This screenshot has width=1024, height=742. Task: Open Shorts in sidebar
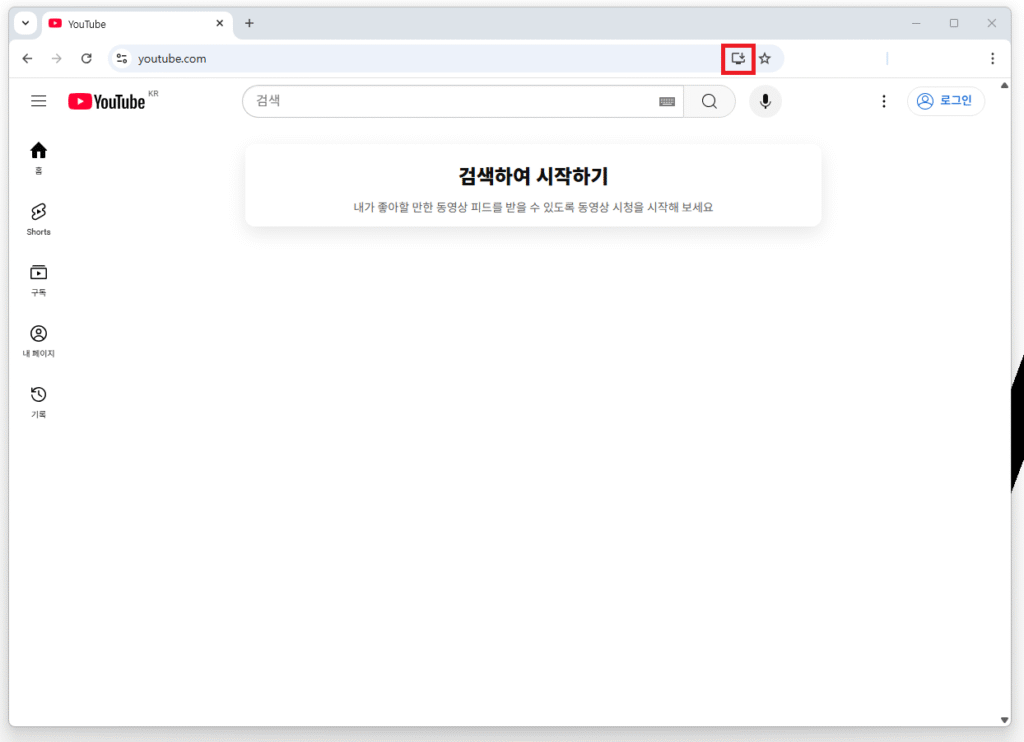[x=39, y=219]
